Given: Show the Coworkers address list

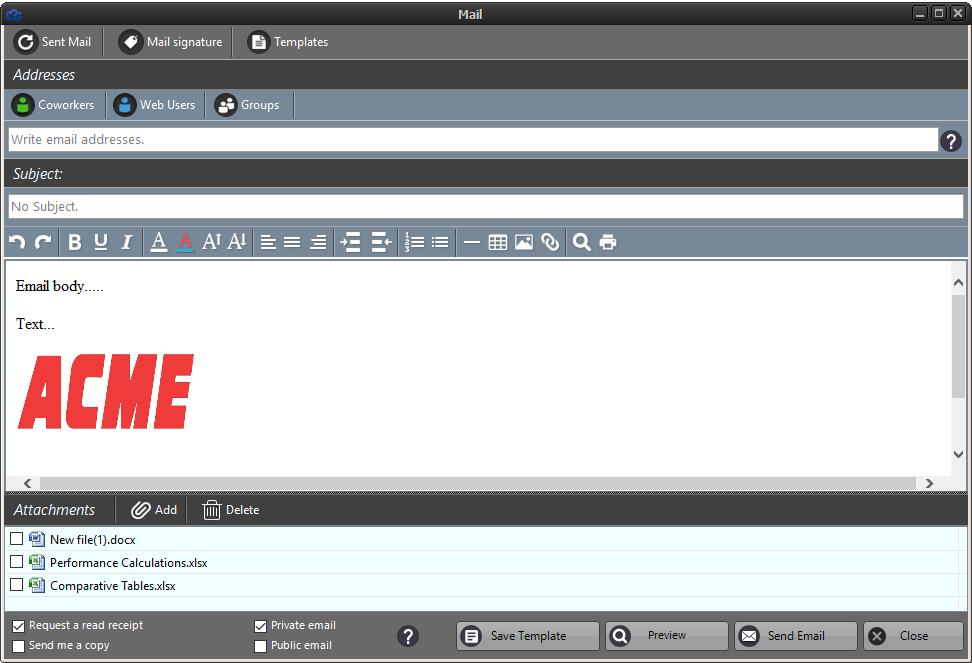Looking at the screenshot, I should 53,105.
